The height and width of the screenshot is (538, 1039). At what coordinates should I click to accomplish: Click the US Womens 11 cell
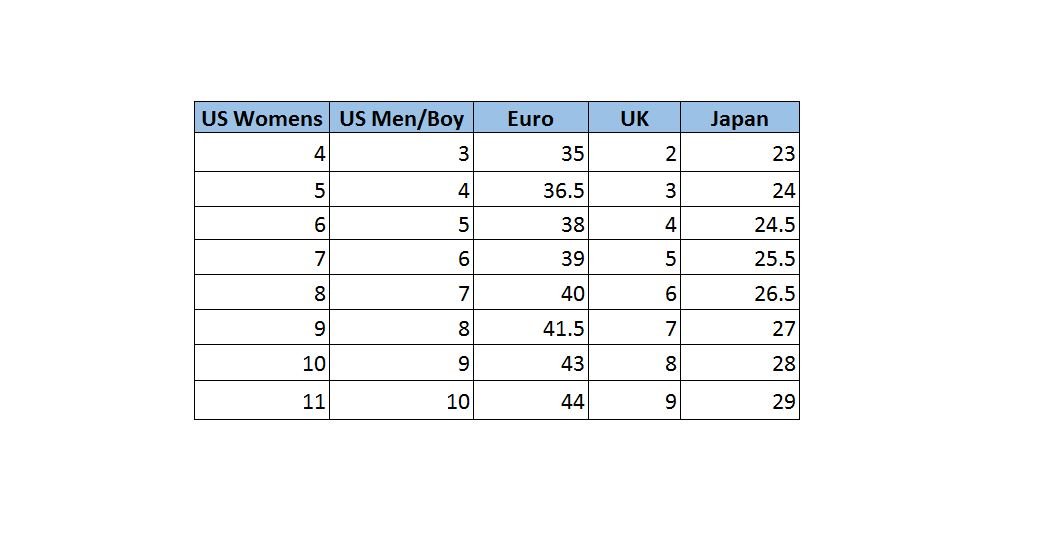(262, 401)
